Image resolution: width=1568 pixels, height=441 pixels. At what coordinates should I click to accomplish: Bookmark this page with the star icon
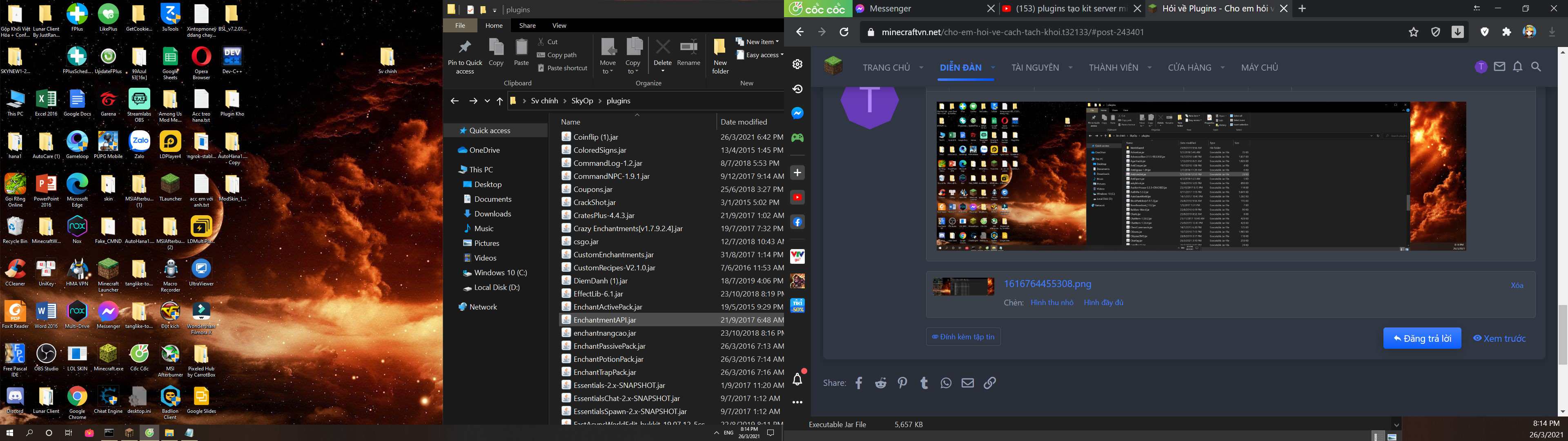click(x=1413, y=32)
